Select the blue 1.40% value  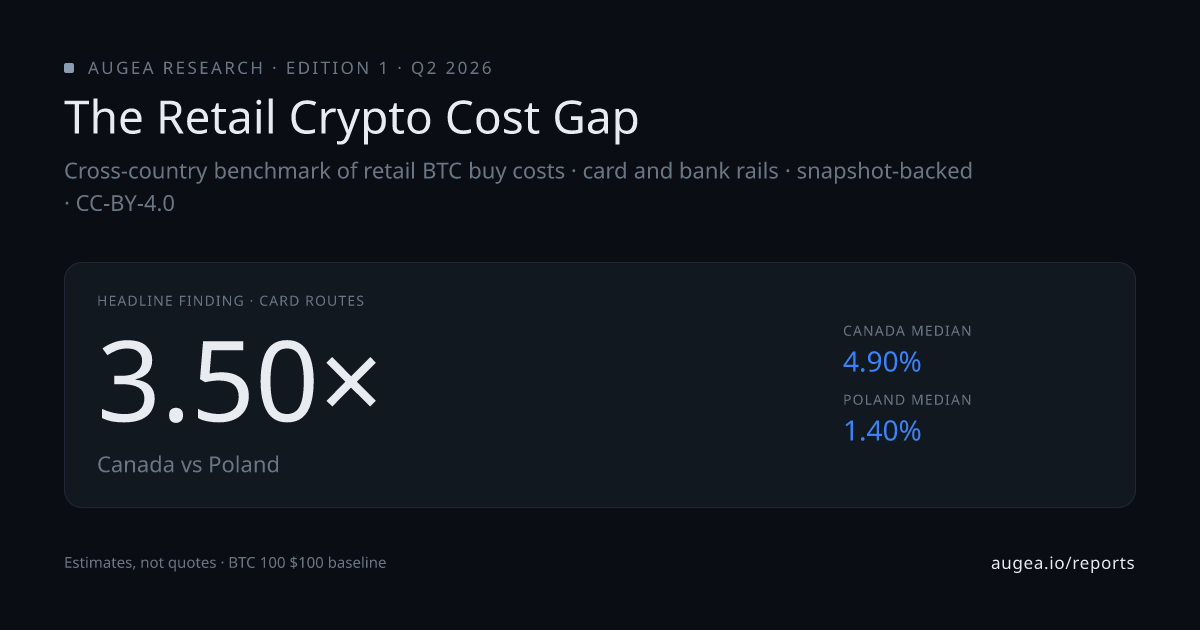881,431
